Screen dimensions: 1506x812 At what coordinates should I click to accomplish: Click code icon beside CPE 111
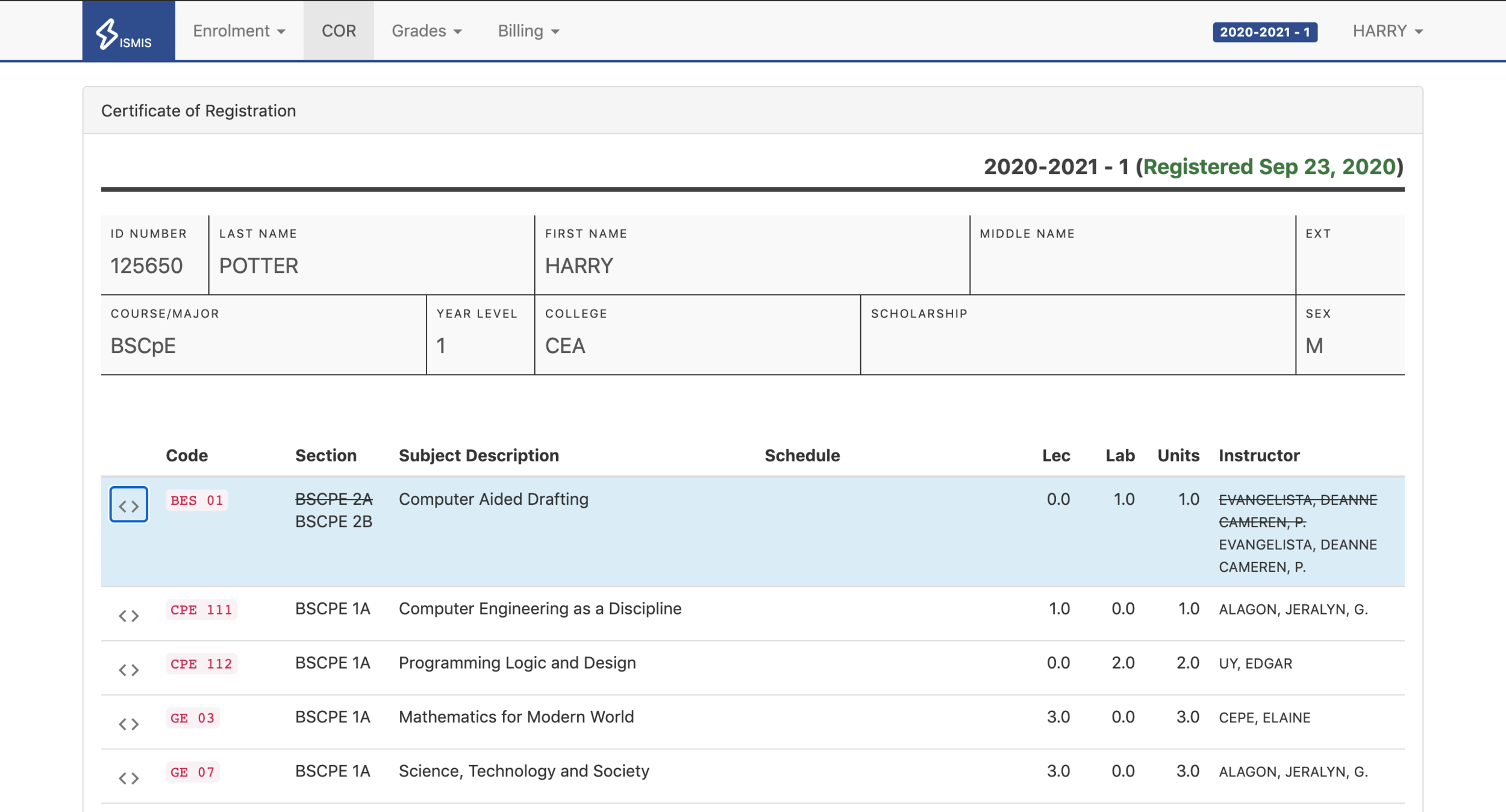(128, 615)
